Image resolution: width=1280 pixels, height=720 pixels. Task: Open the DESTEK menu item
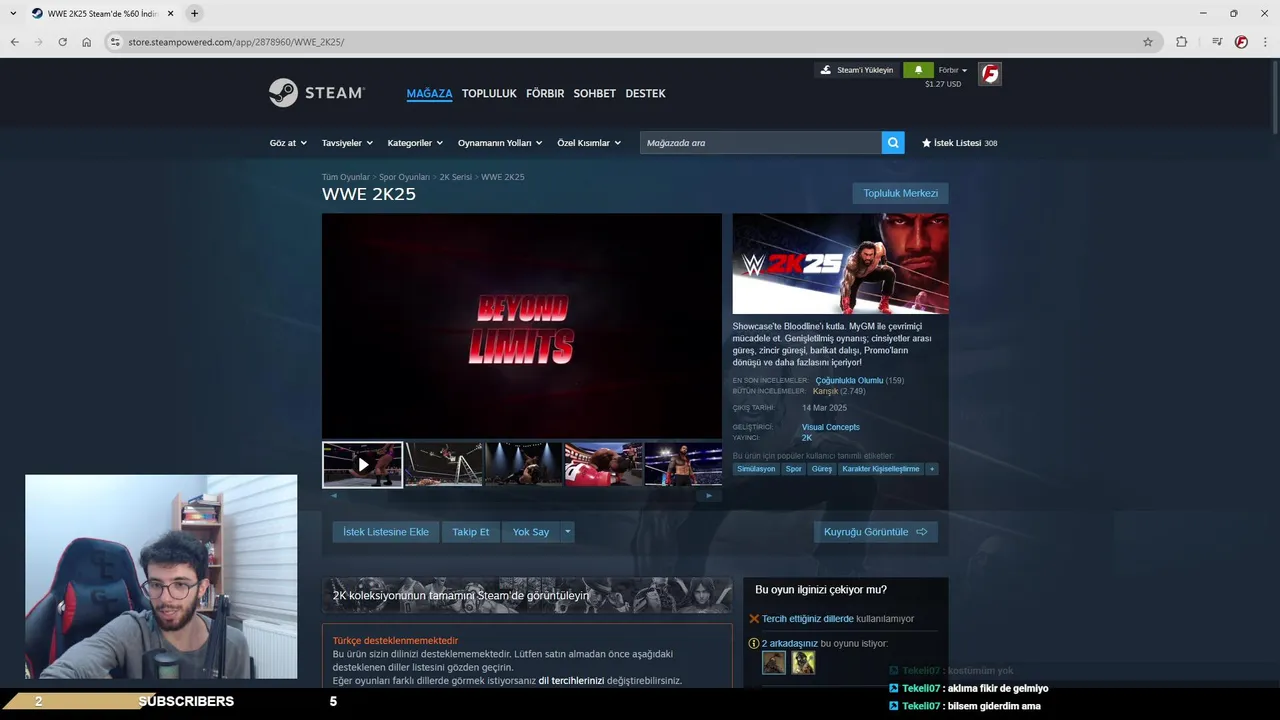[x=645, y=93]
